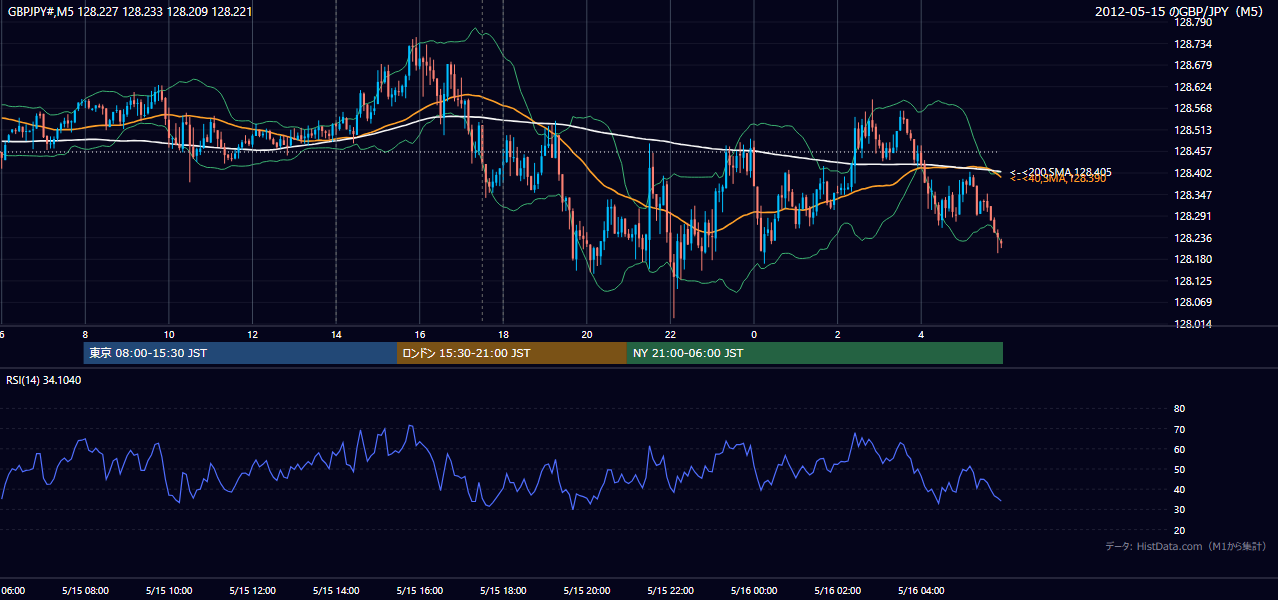This screenshot has height=600, width=1278.
Task: Click RSI scale value 30
Action: [1179, 510]
